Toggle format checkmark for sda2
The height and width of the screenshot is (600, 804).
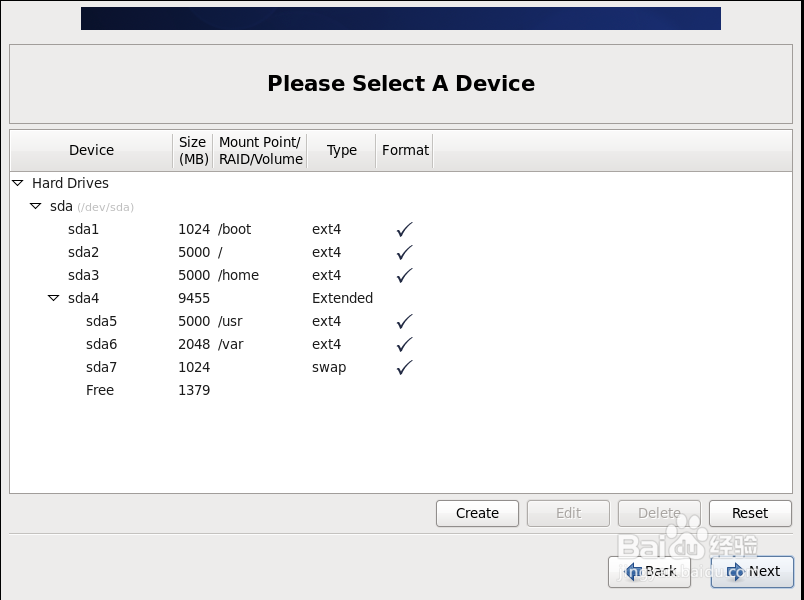(x=405, y=252)
